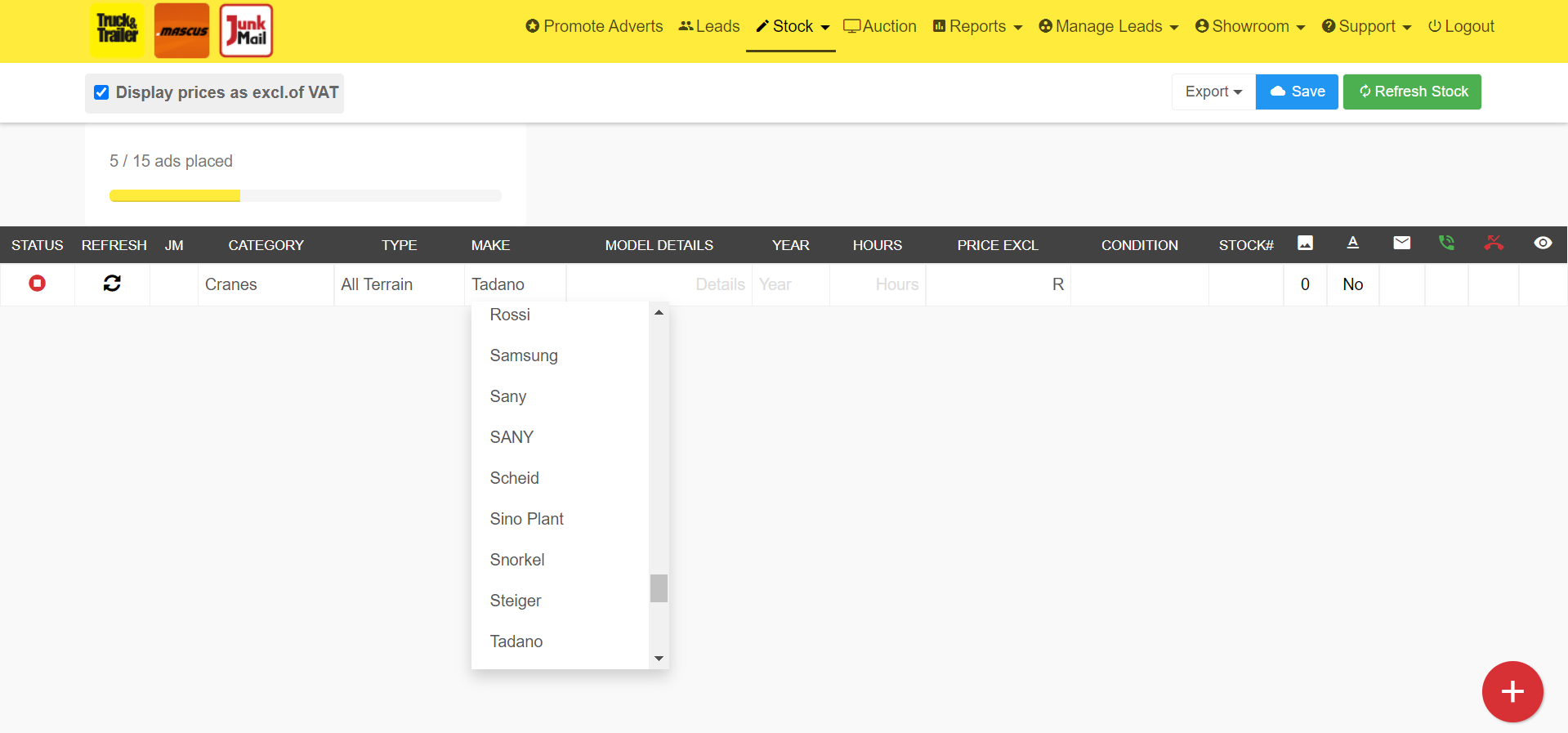
Task: Click the 5 / 15 ads placed text
Action: click(x=171, y=161)
